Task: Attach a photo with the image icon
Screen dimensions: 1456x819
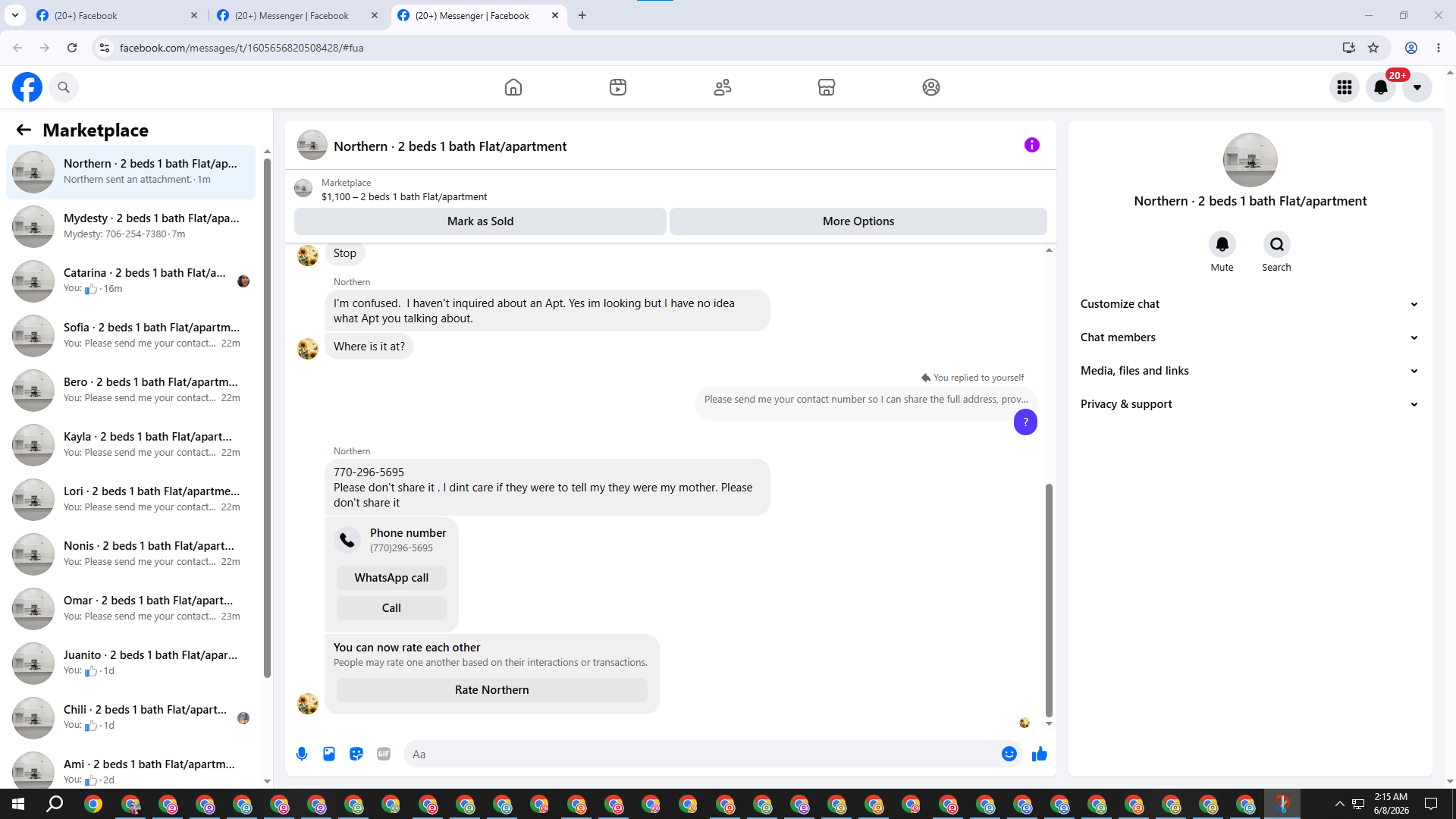Action: coord(329,754)
